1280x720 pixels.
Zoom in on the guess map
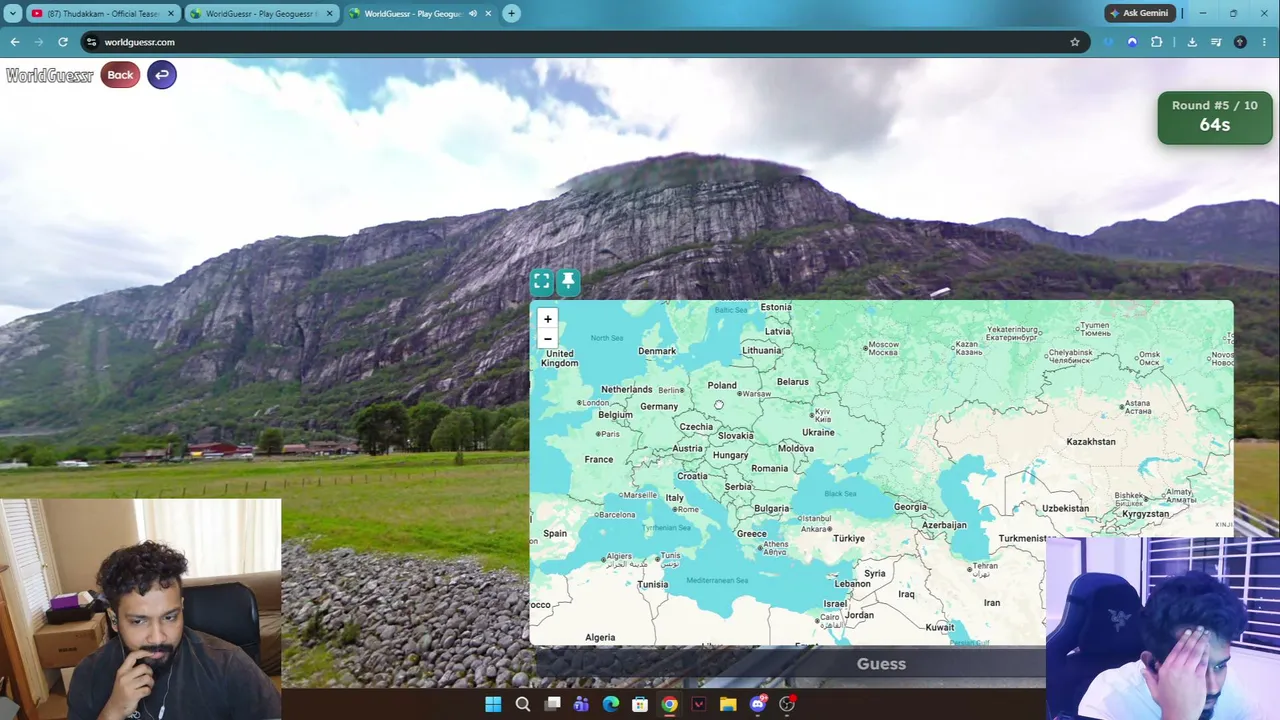click(547, 319)
